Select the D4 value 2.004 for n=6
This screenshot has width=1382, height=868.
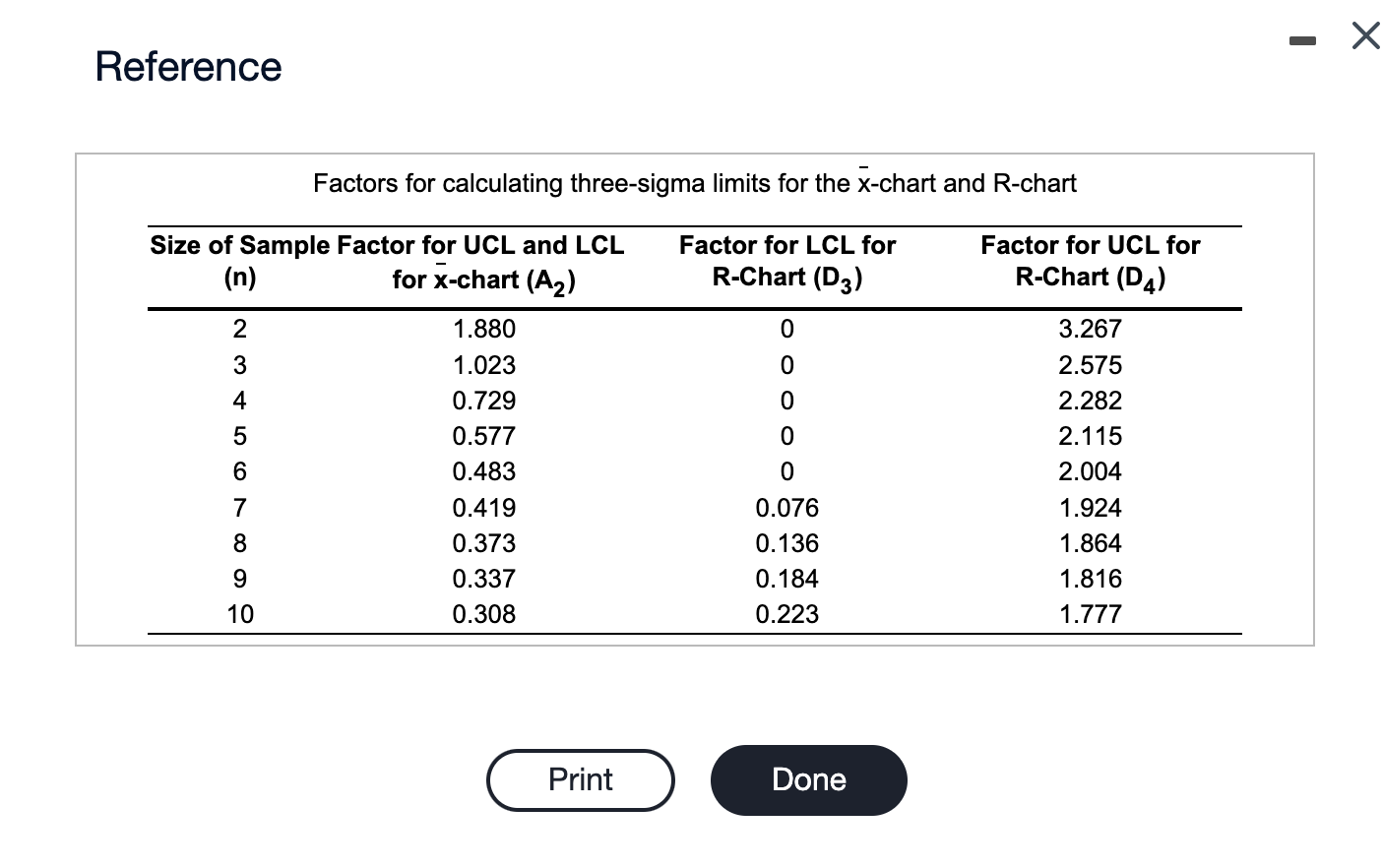click(x=1090, y=471)
